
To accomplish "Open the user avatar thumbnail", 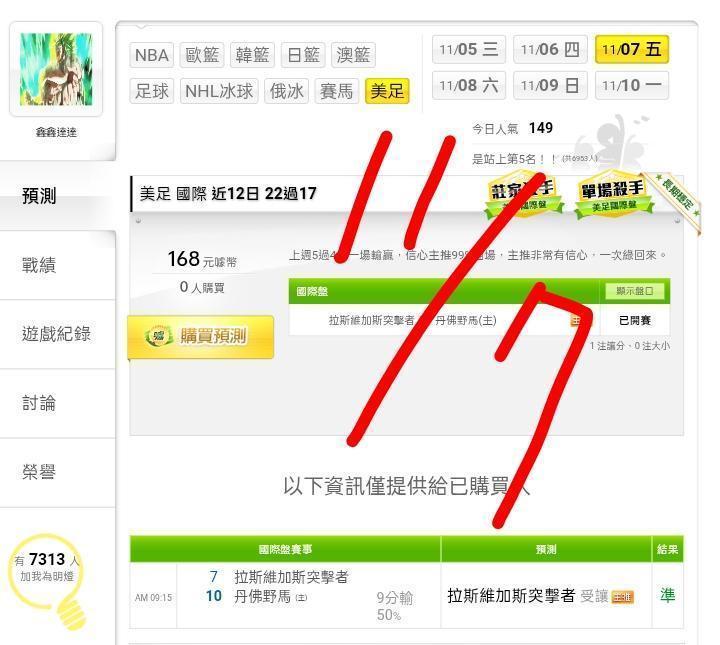I will (56, 69).
